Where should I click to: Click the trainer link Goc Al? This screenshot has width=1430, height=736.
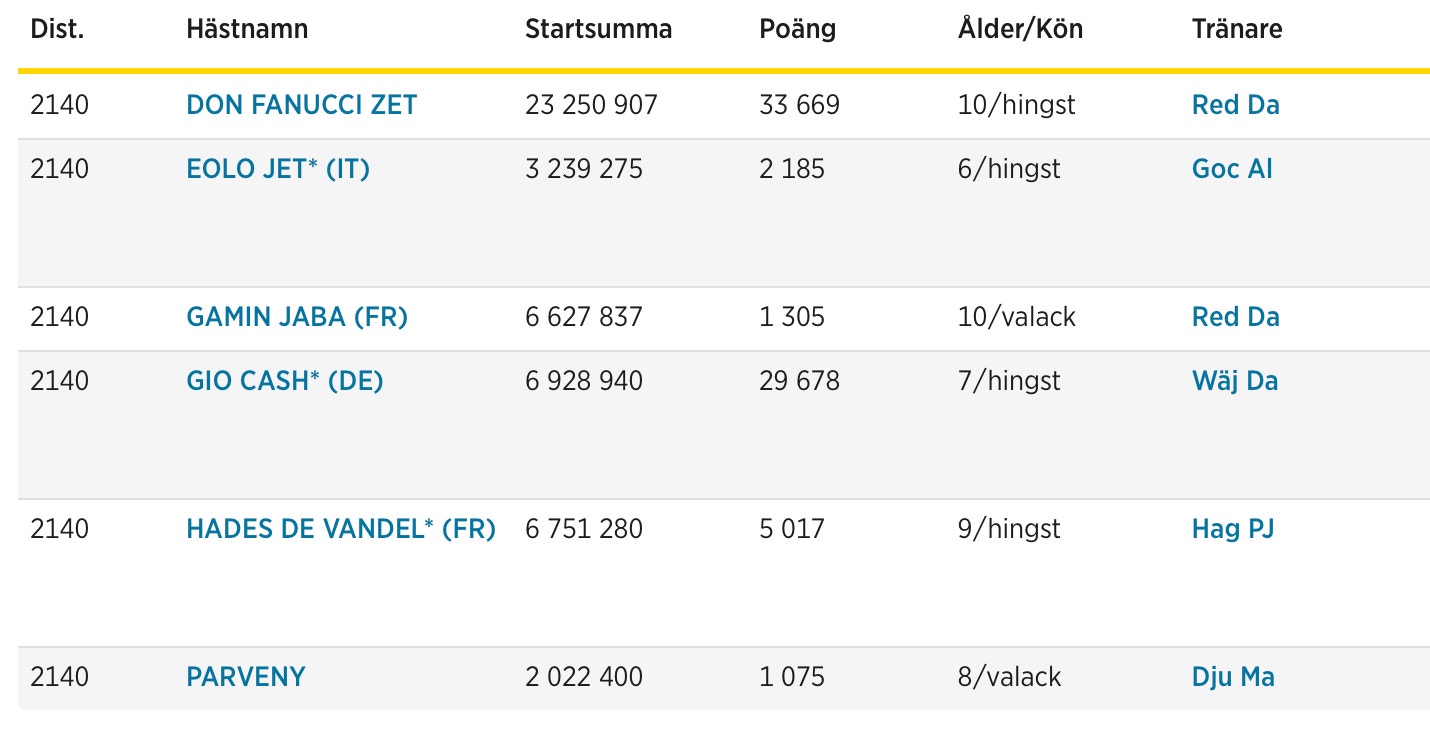coord(1232,169)
